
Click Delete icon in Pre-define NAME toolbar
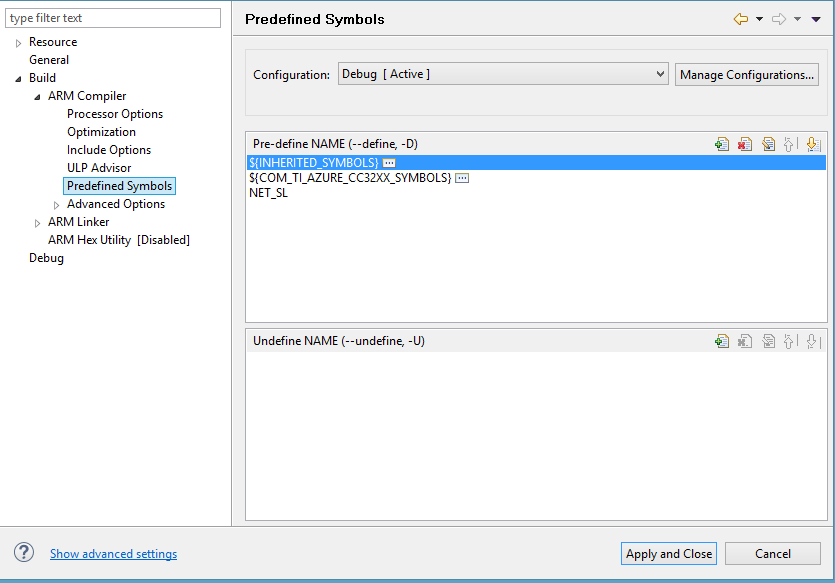coord(744,144)
